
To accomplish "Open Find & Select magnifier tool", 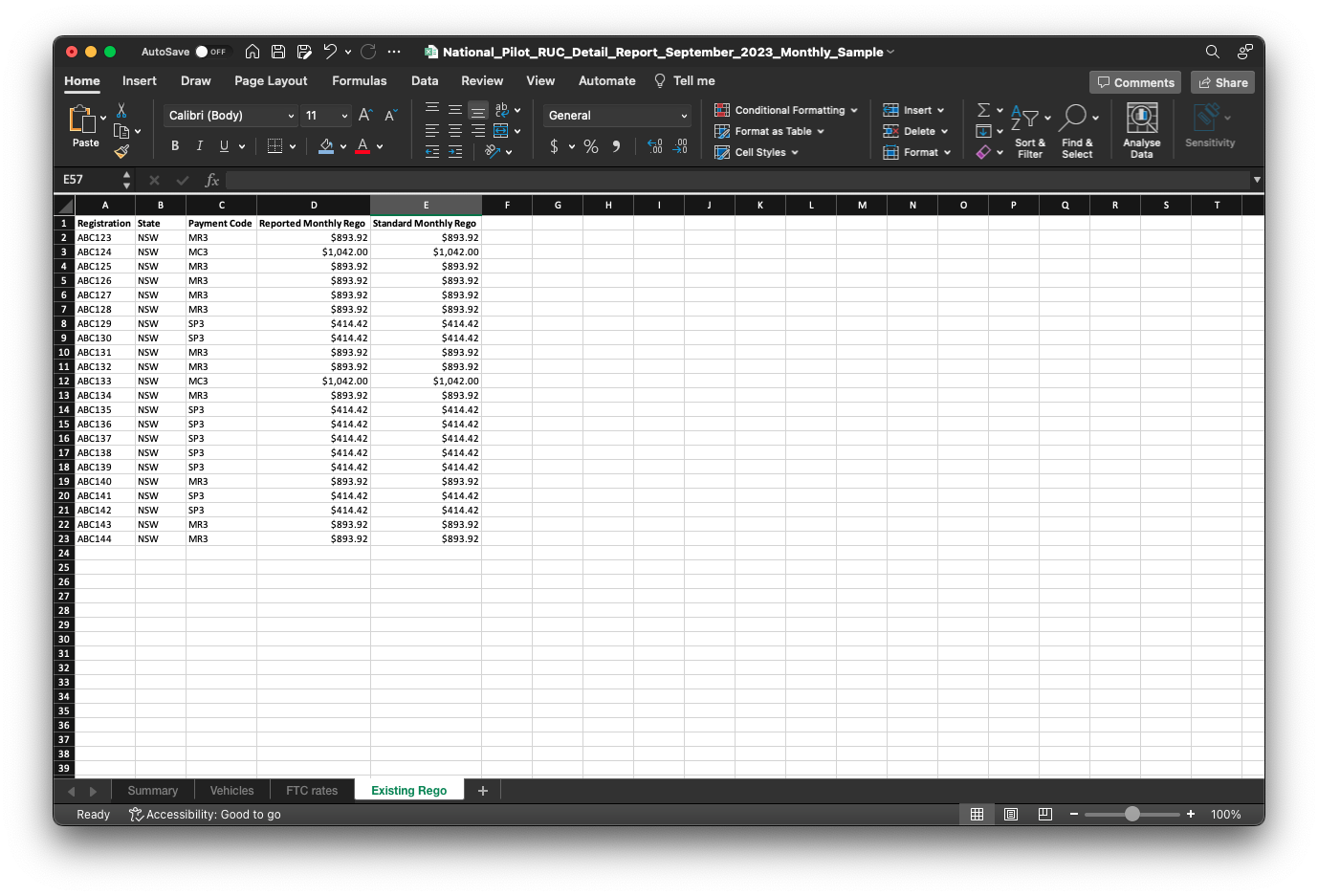I will tap(1075, 119).
